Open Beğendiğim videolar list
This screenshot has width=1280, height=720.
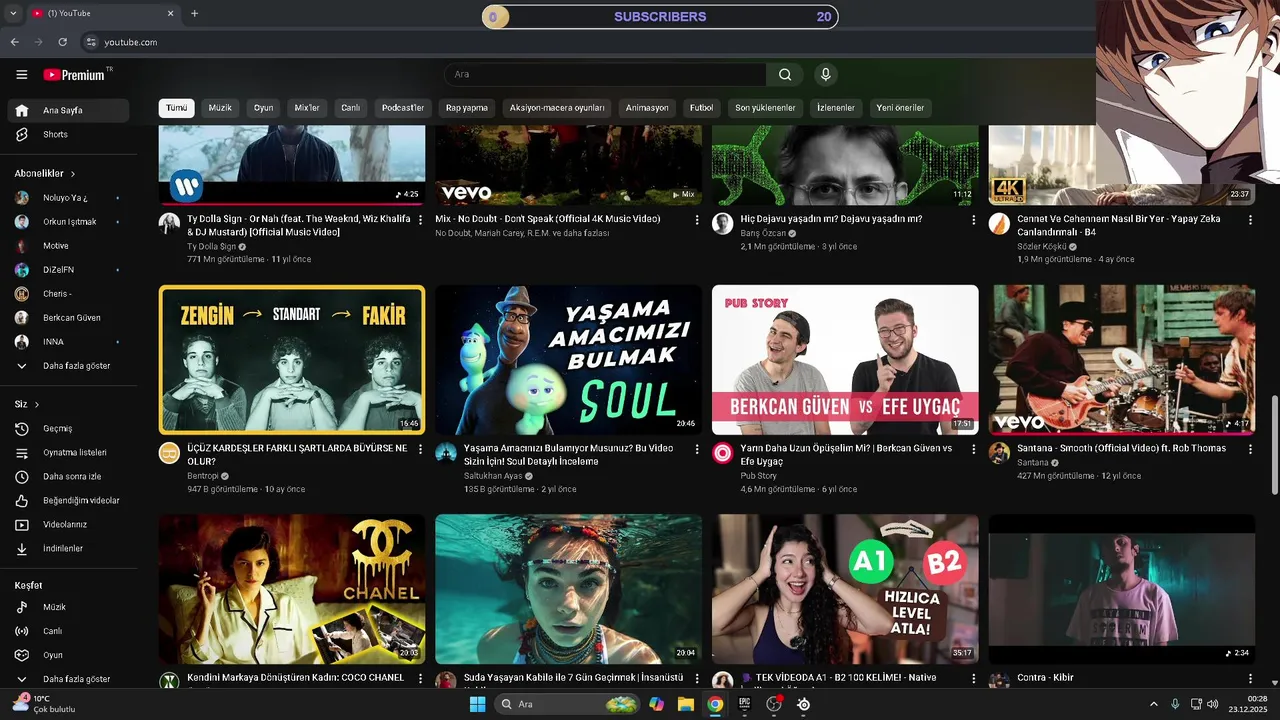coord(68,501)
